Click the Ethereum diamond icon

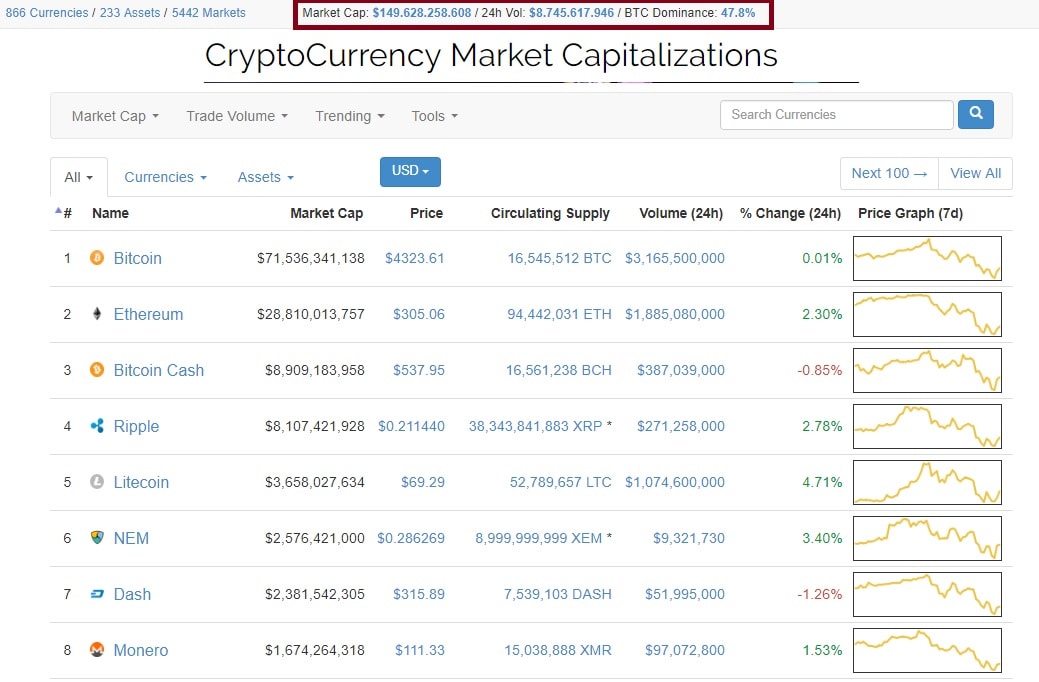tap(97, 314)
